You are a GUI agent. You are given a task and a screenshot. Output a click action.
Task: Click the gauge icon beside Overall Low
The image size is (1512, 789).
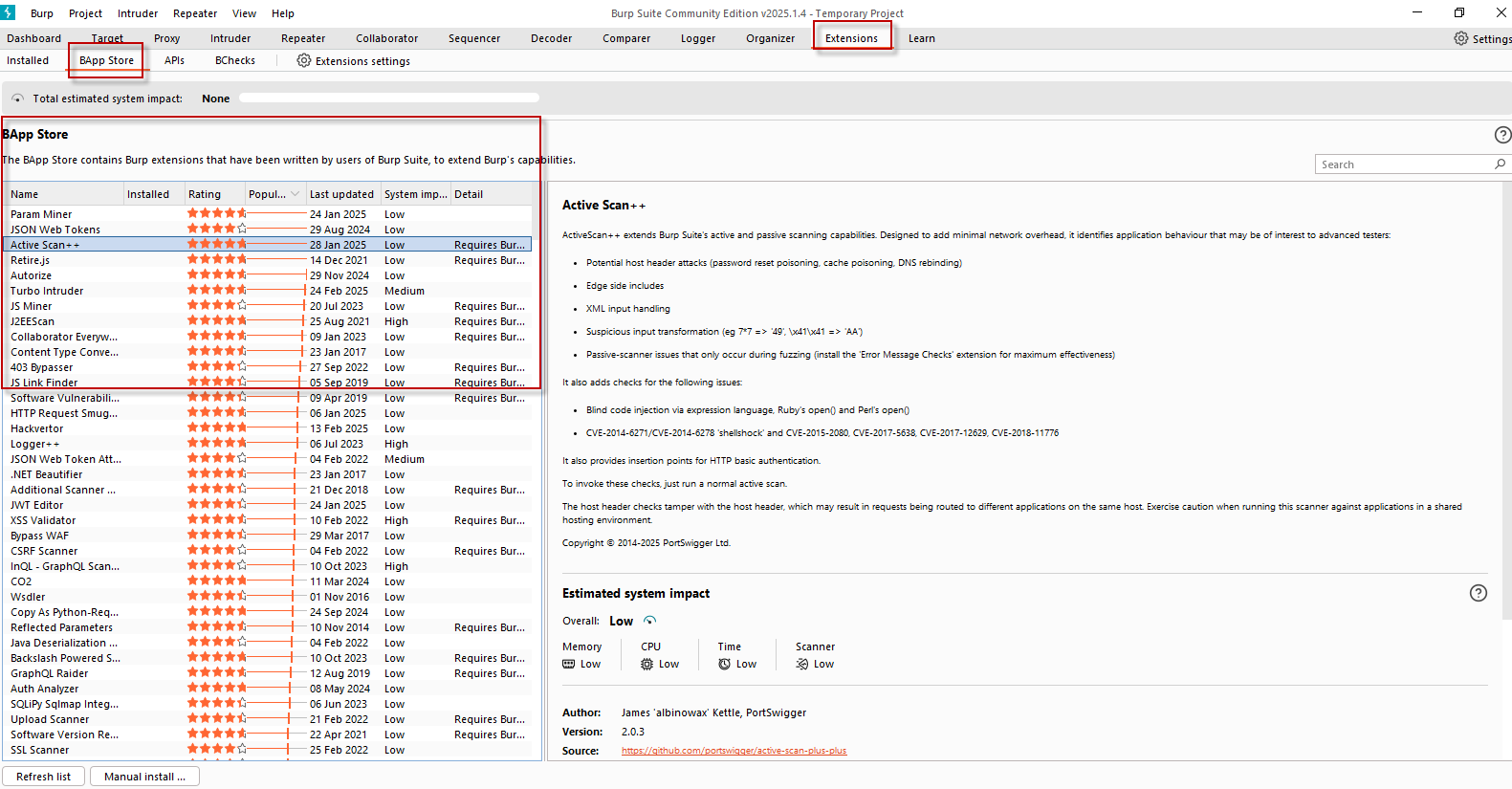click(x=649, y=621)
